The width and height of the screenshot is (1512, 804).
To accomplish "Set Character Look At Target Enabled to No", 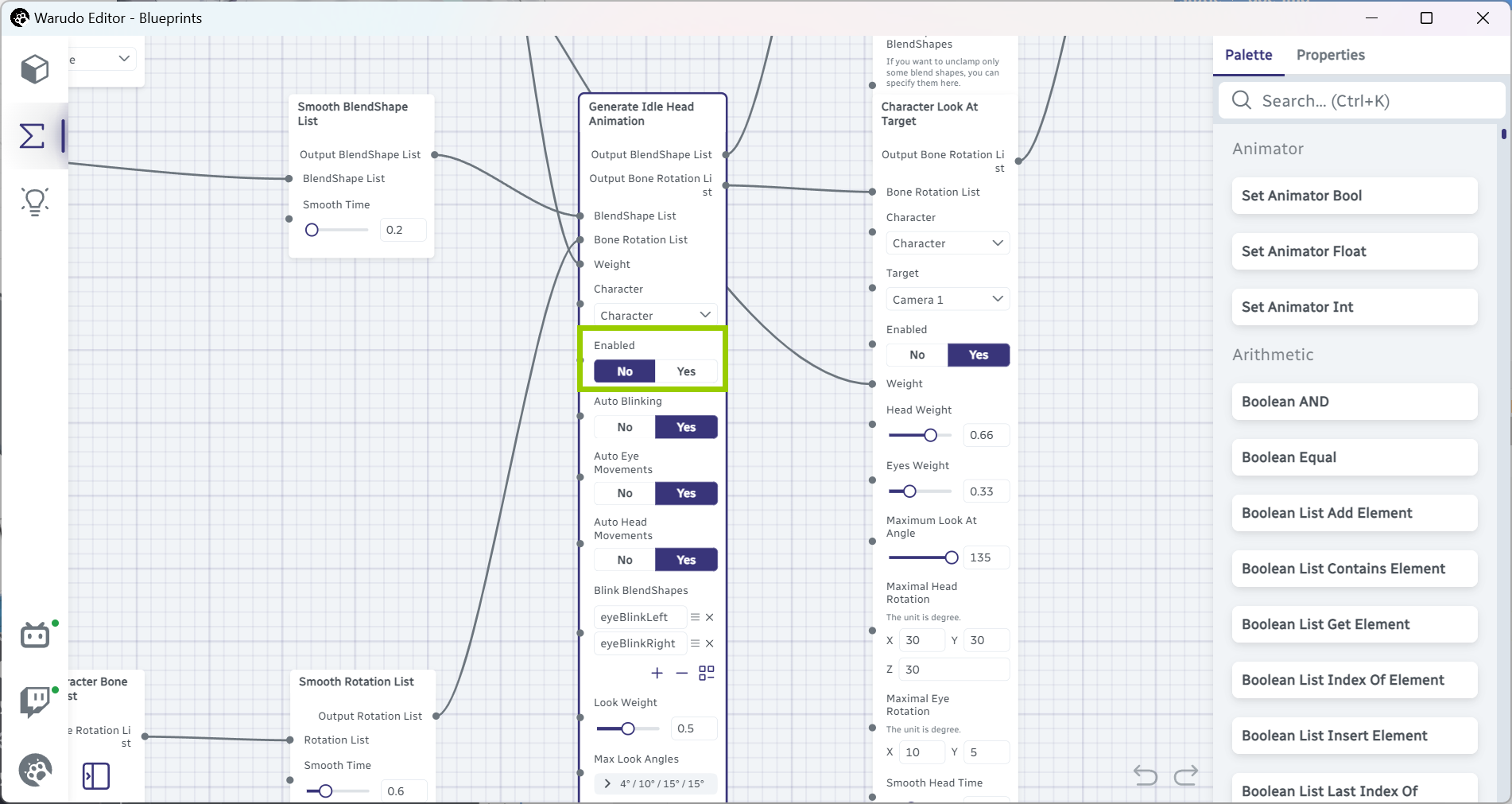I will click(917, 355).
